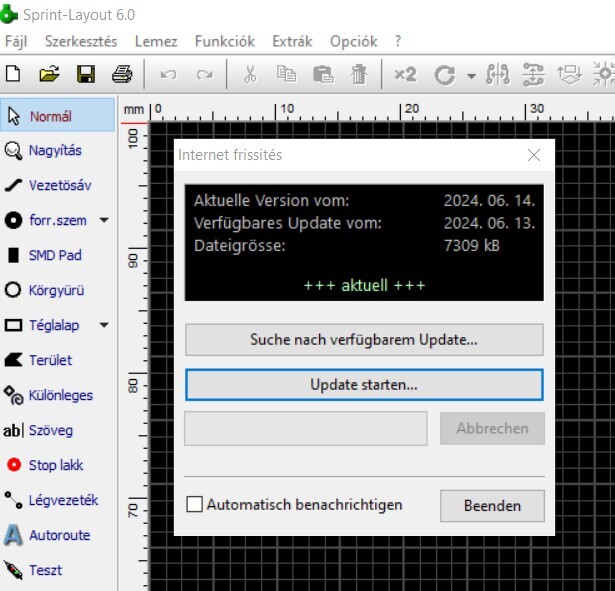The width and height of the screenshot is (615, 591).
Task: Select the Normál pointer tool
Action: [x=58, y=116]
